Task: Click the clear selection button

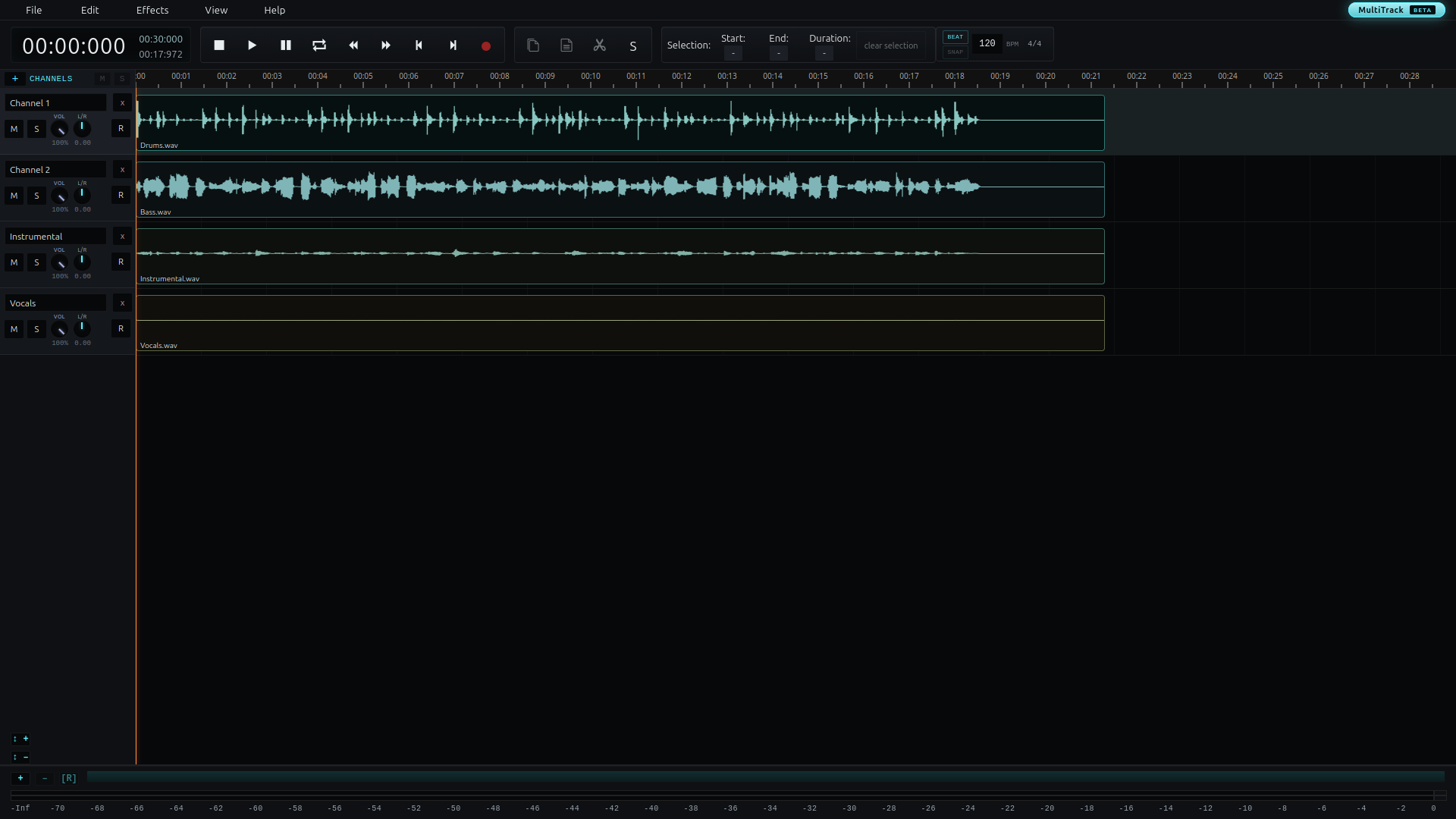Action: coord(891,45)
